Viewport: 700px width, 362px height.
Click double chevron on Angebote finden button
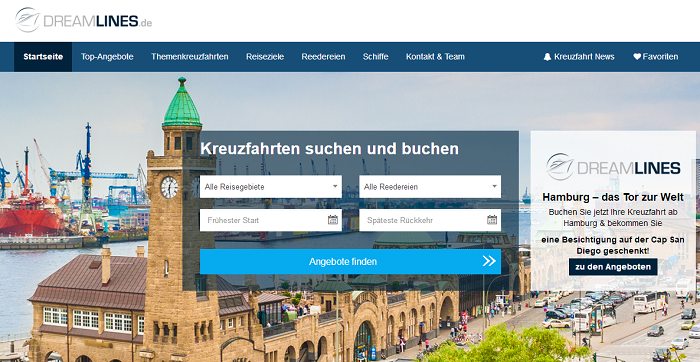pyautogui.click(x=489, y=261)
